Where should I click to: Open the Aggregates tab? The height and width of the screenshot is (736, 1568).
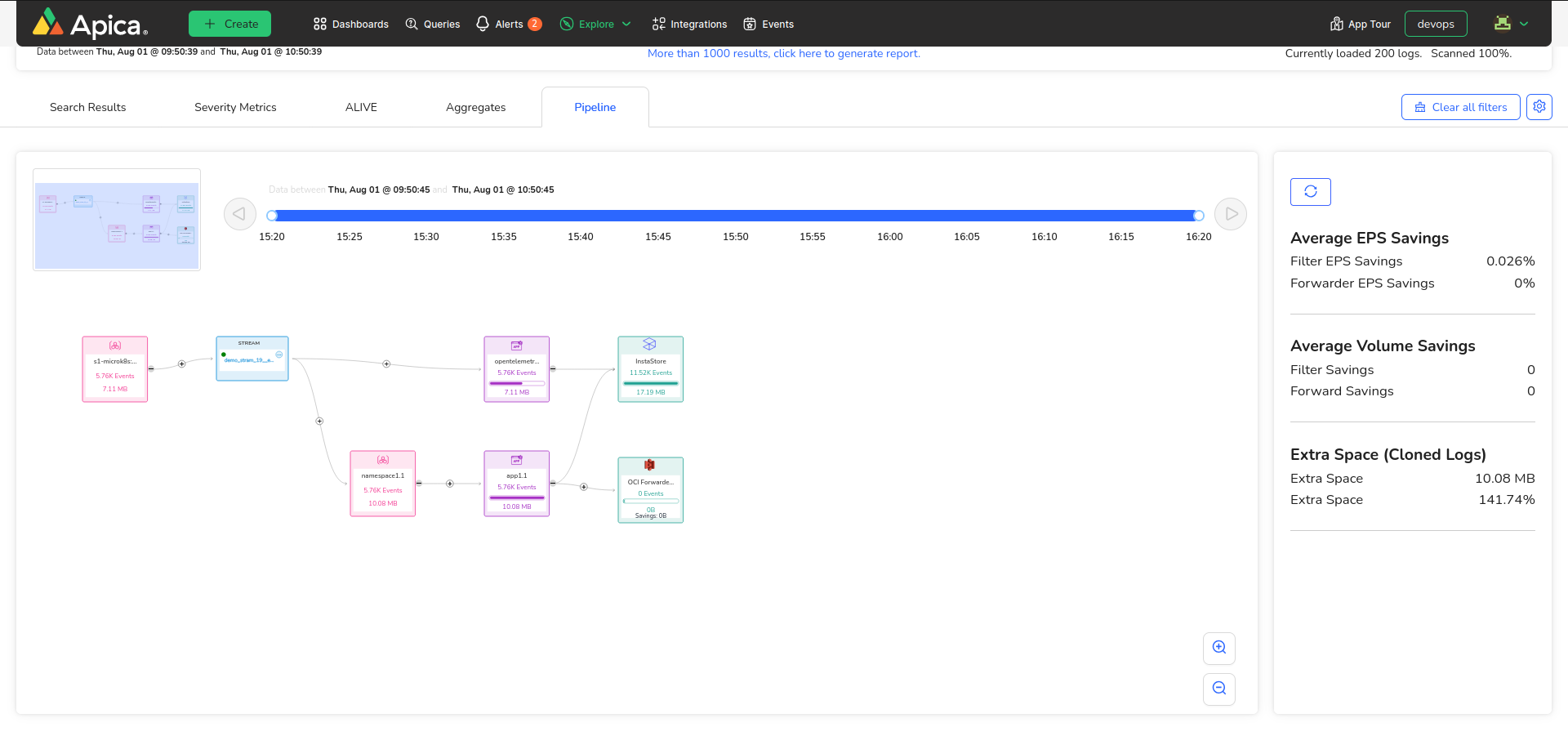click(x=475, y=108)
